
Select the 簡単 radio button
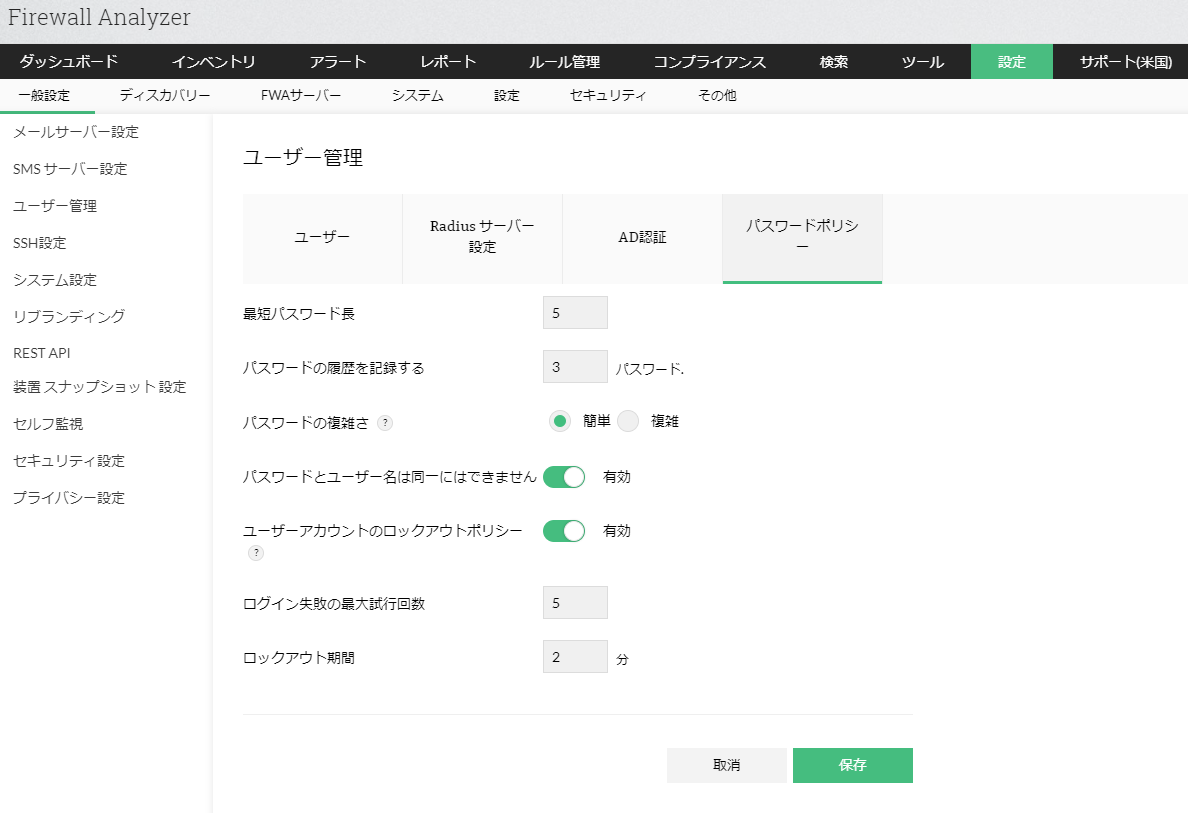point(560,422)
